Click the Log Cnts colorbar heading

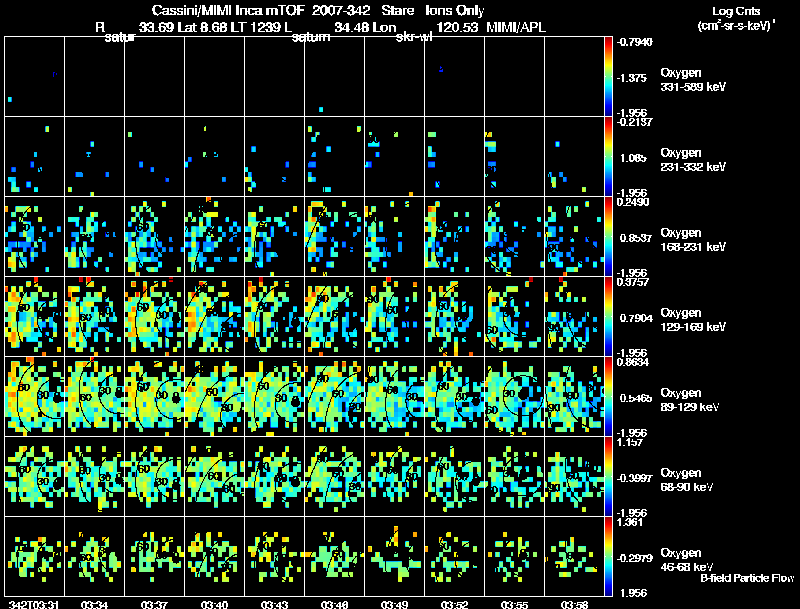[x=736, y=11]
